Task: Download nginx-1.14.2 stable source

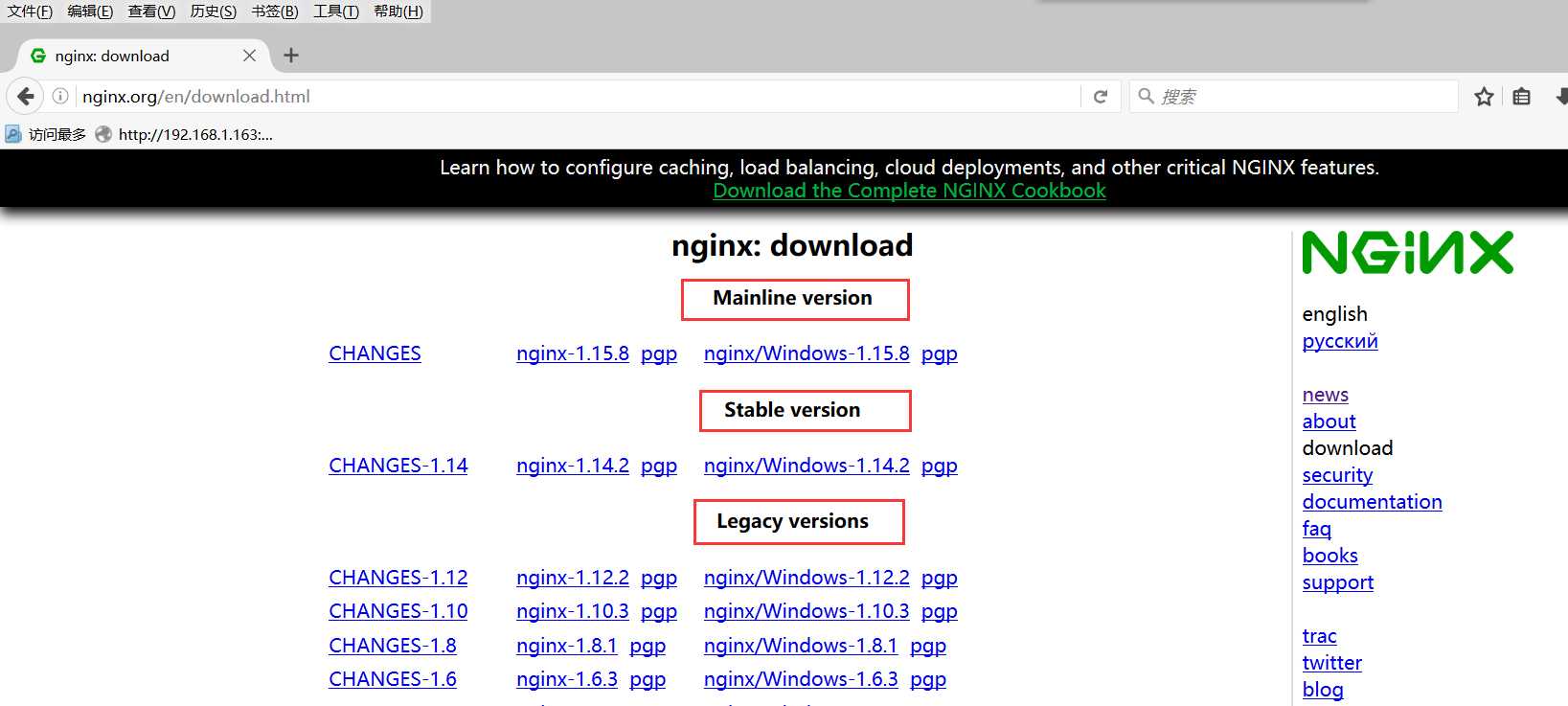Action: (x=573, y=466)
